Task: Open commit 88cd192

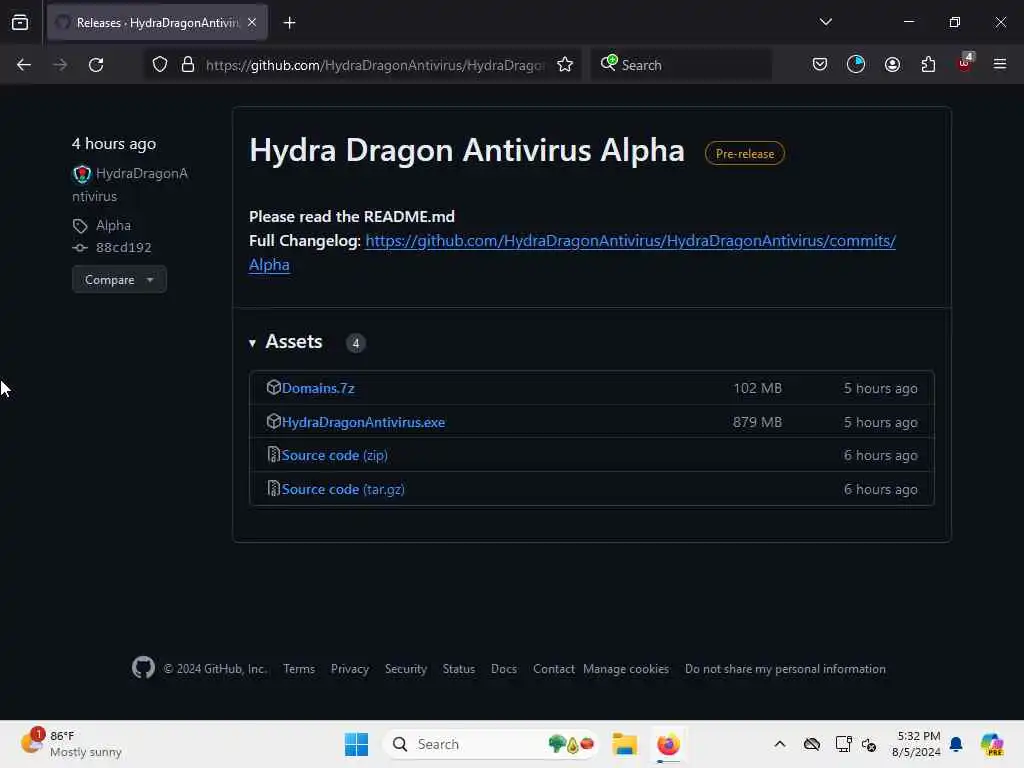Action: pyautogui.click(x=123, y=248)
